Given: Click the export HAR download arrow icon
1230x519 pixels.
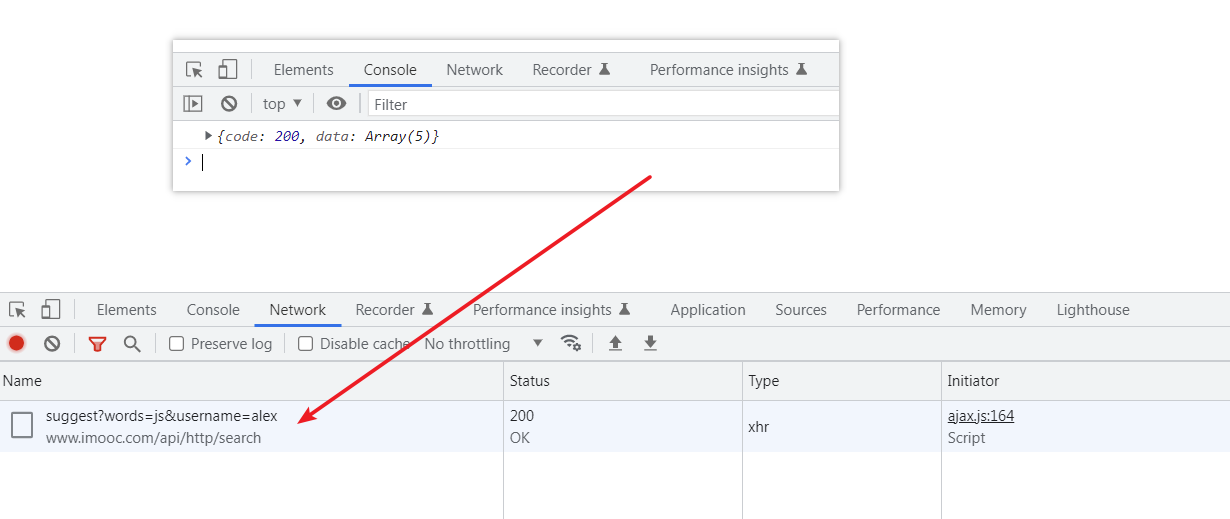Looking at the screenshot, I should [x=650, y=344].
